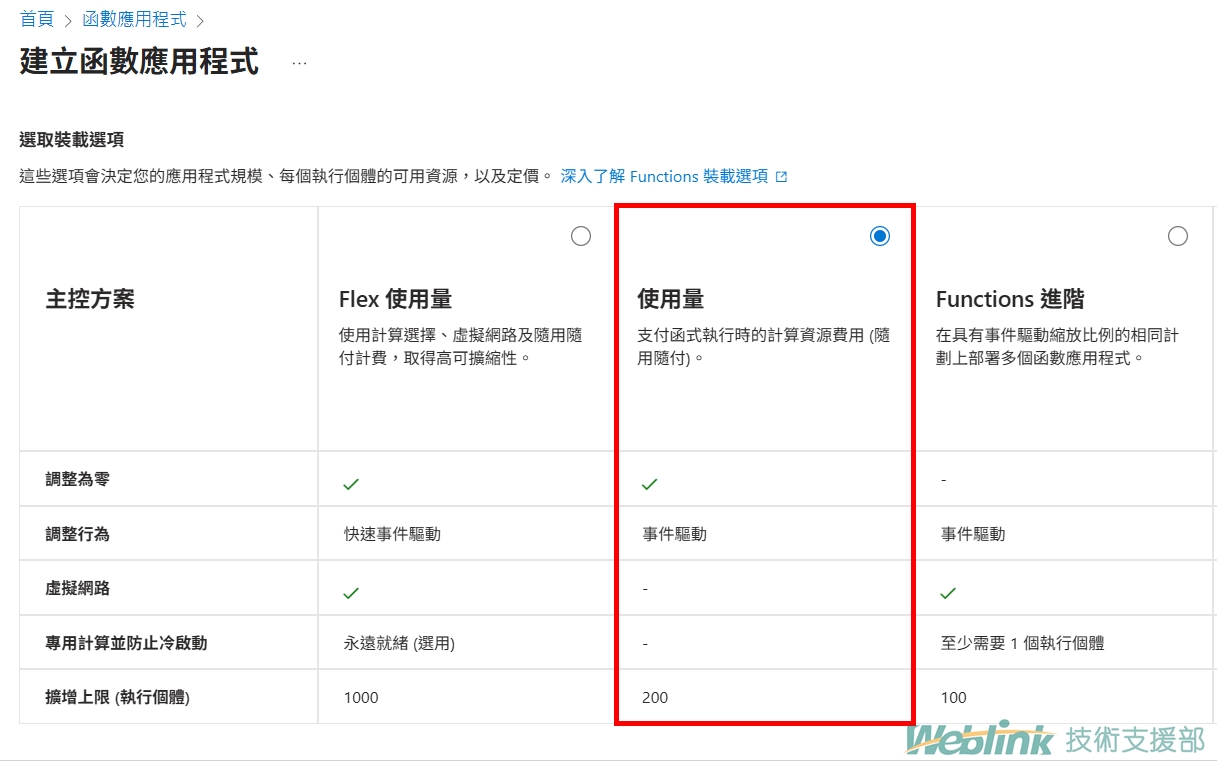Image resolution: width=1217 pixels, height=769 pixels.
Task: Open the 首頁 breadcrumb link
Action: pos(37,19)
